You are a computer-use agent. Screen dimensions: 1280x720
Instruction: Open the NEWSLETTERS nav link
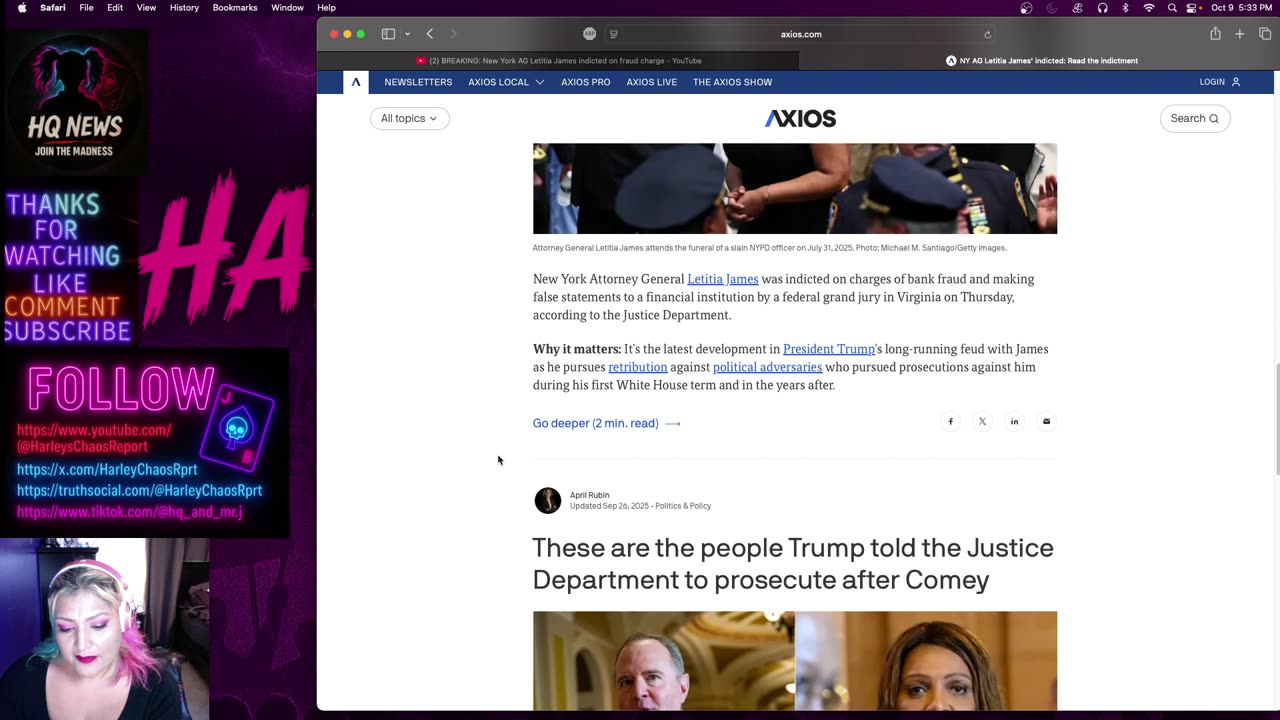(418, 82)
